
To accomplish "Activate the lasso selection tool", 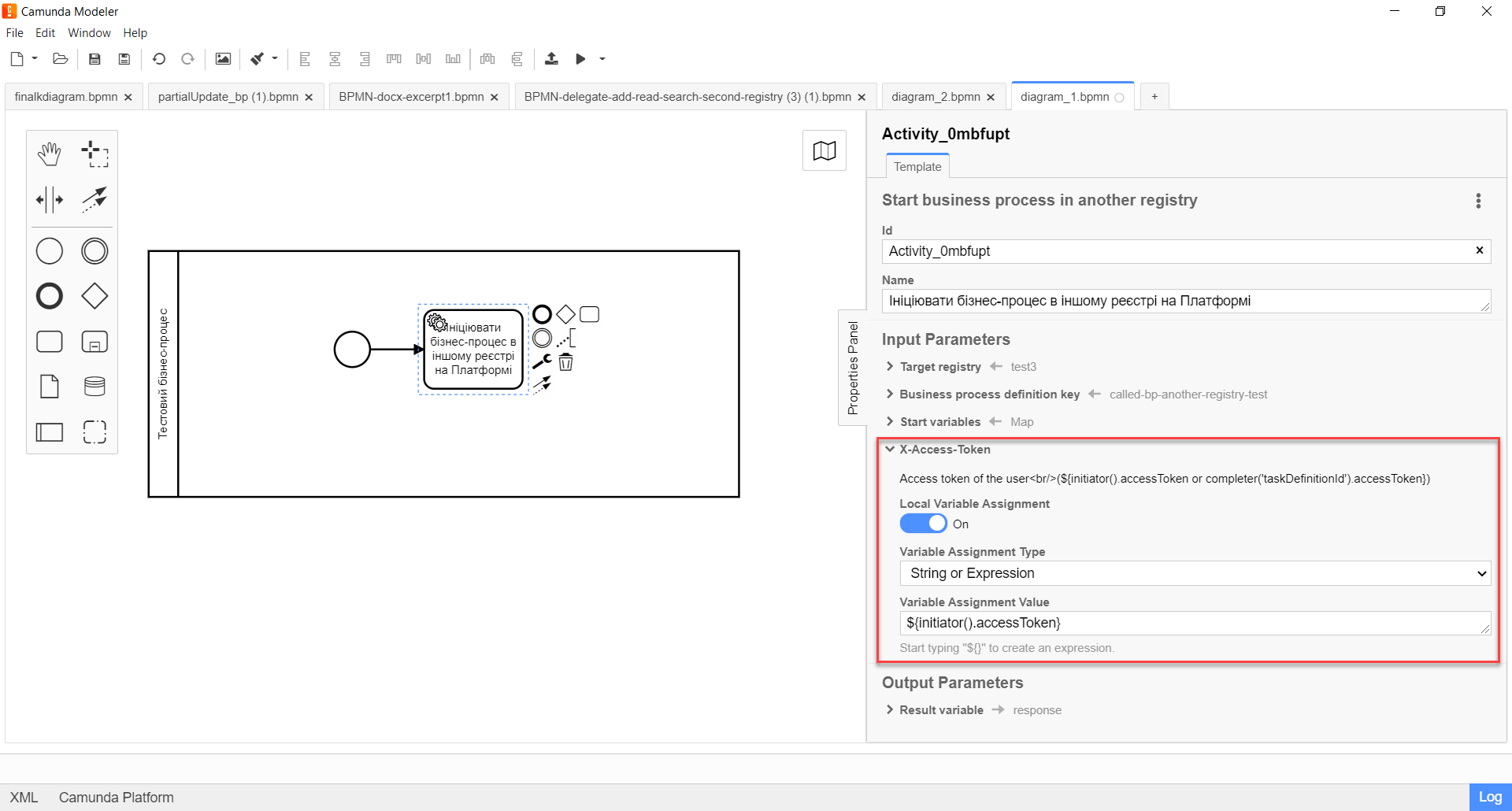I will coord(94,154).
